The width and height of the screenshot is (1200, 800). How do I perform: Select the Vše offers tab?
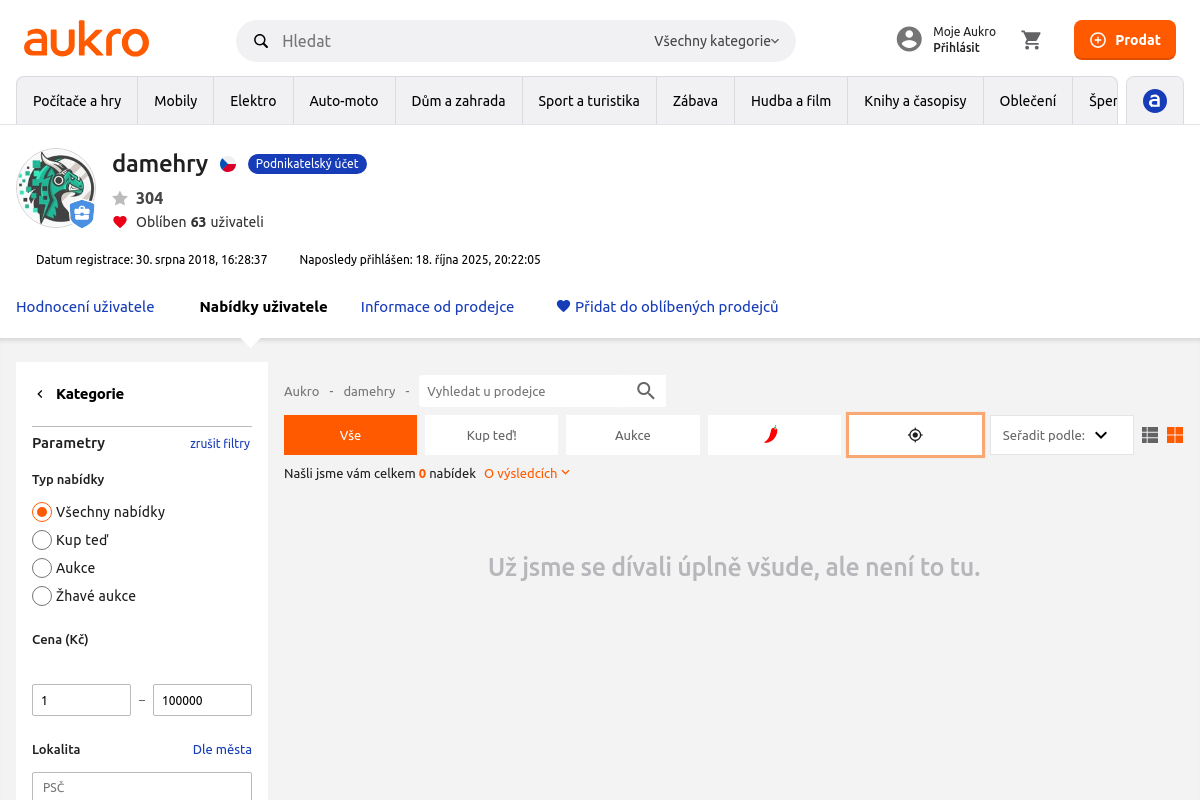point(350,435)
